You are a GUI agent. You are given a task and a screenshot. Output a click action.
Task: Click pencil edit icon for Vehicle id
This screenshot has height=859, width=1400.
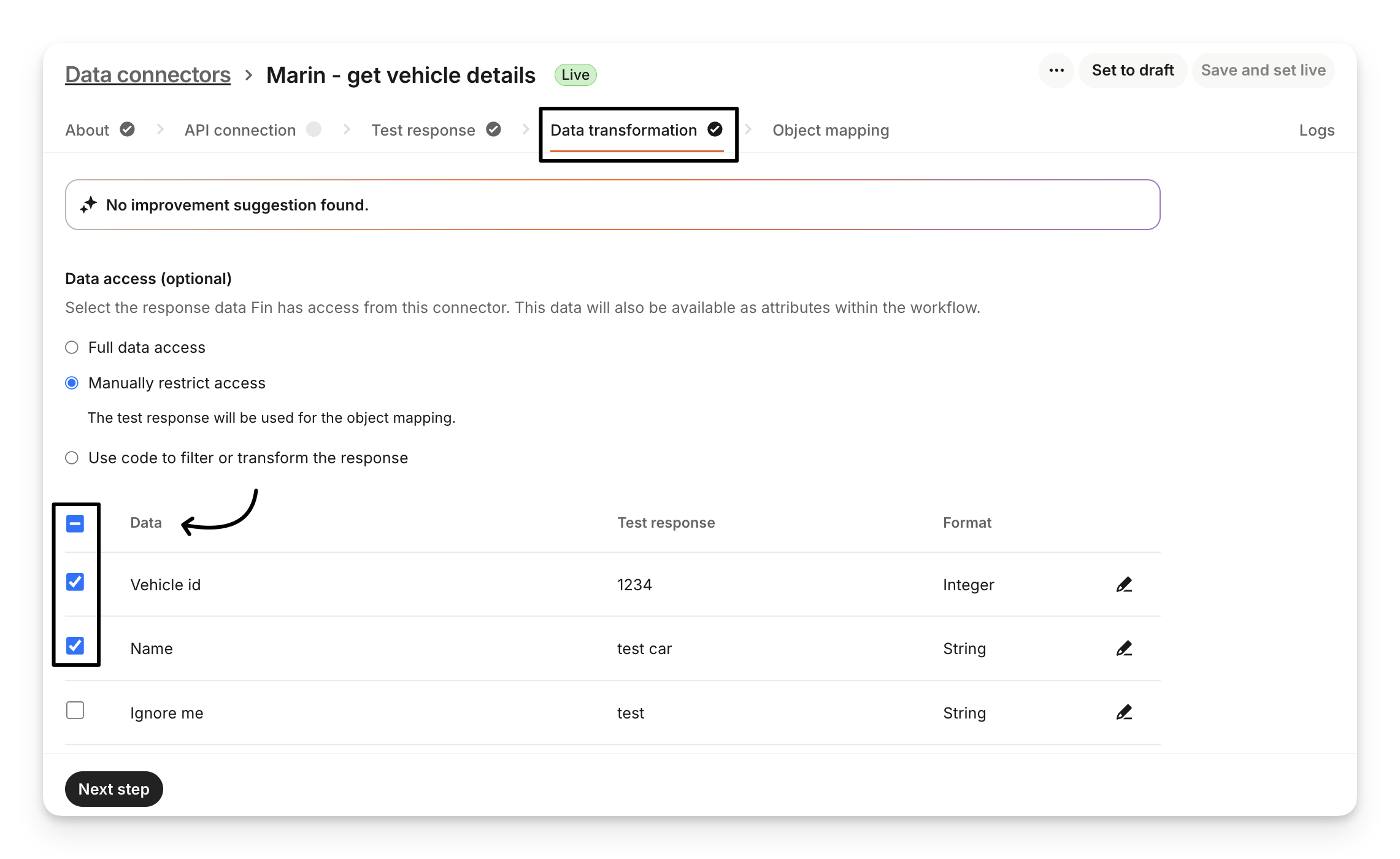1124,585
